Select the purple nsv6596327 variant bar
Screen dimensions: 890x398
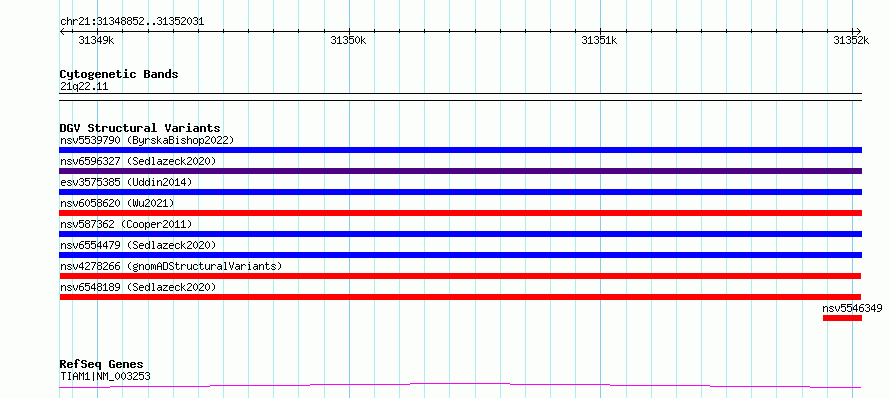460,171
